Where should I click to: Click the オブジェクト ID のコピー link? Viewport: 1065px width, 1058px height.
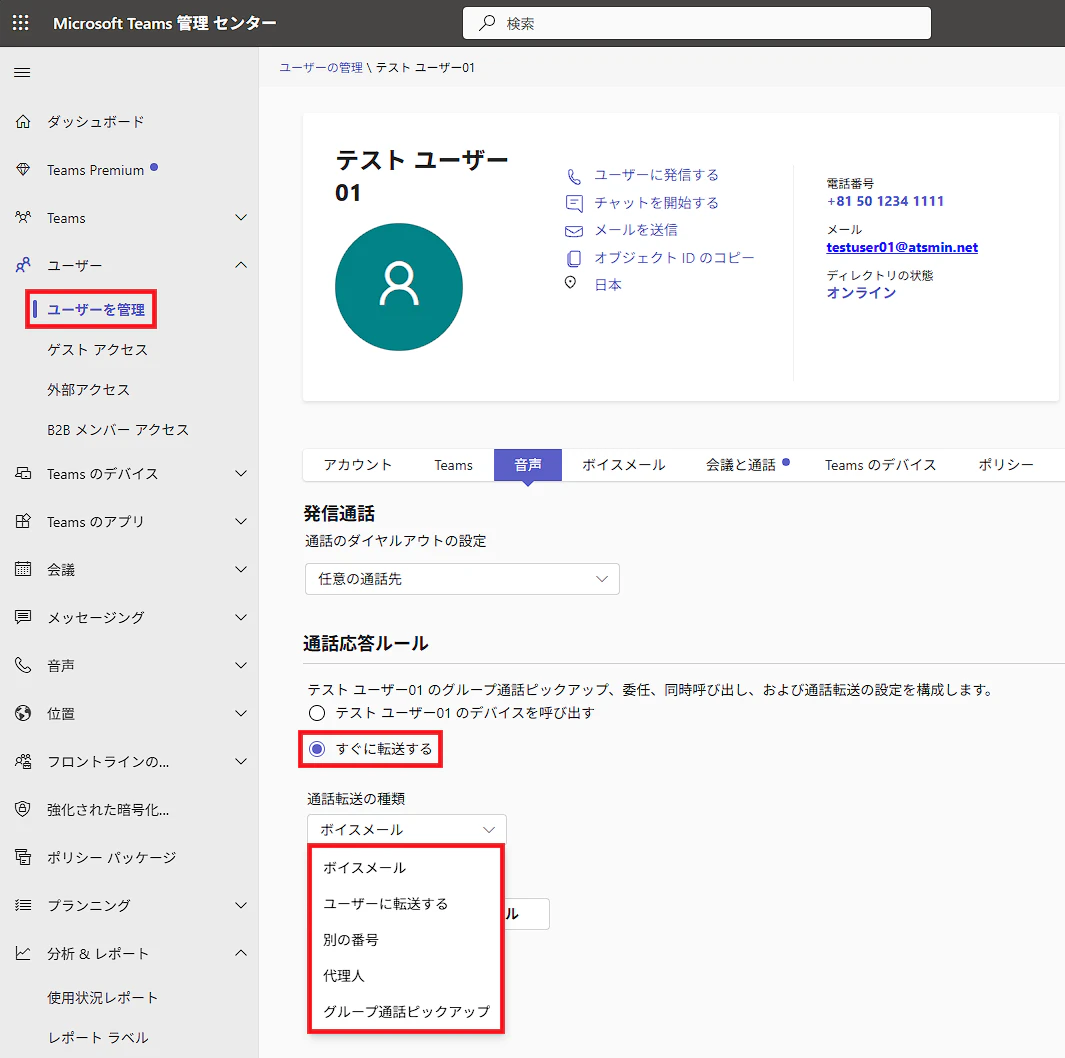[x=674, y=257]
